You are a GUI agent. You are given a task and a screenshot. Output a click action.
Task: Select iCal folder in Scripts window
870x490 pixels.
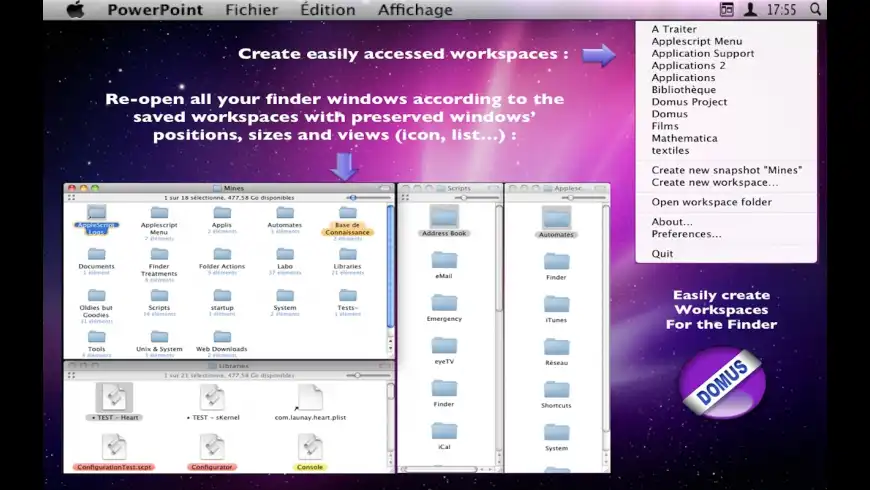(x=444, y=435)
